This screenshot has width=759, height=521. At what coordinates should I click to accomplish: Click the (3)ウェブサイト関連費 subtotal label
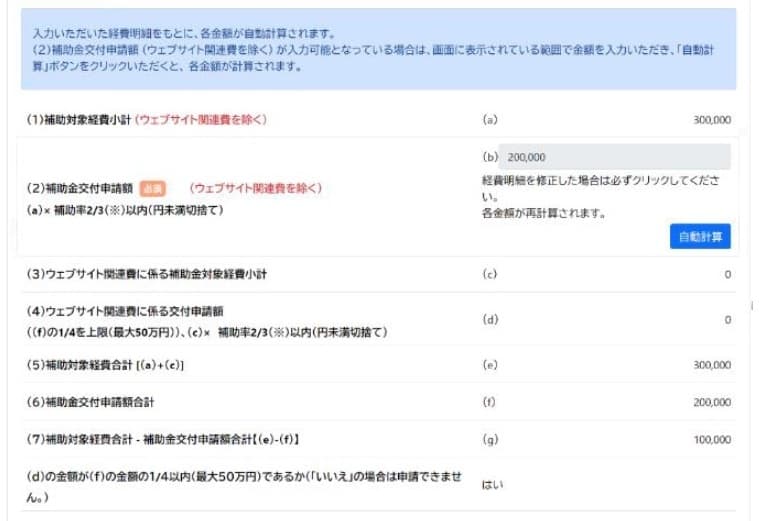(147, 274)
